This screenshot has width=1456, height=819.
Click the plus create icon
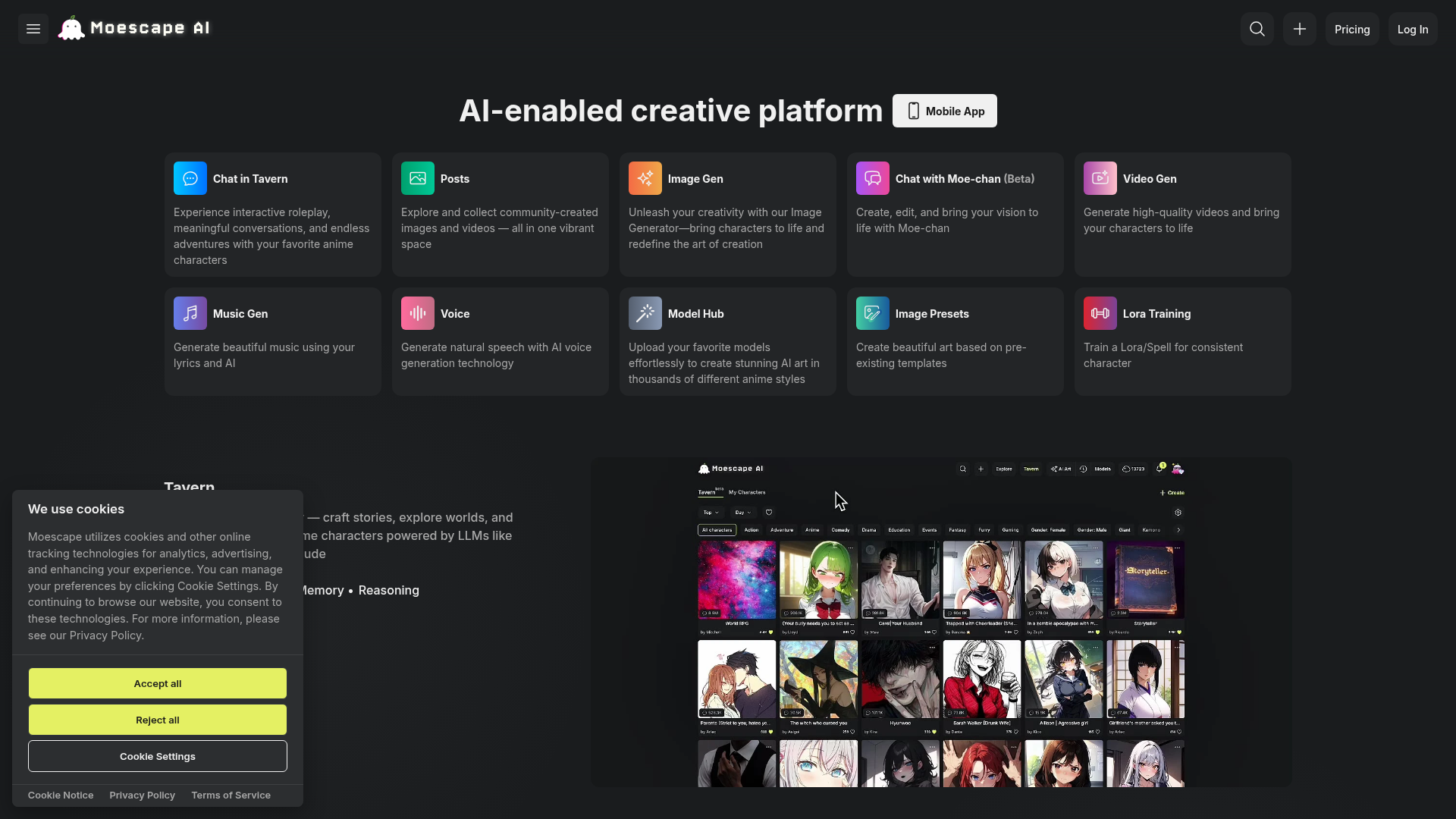(x=1300, y=29)
